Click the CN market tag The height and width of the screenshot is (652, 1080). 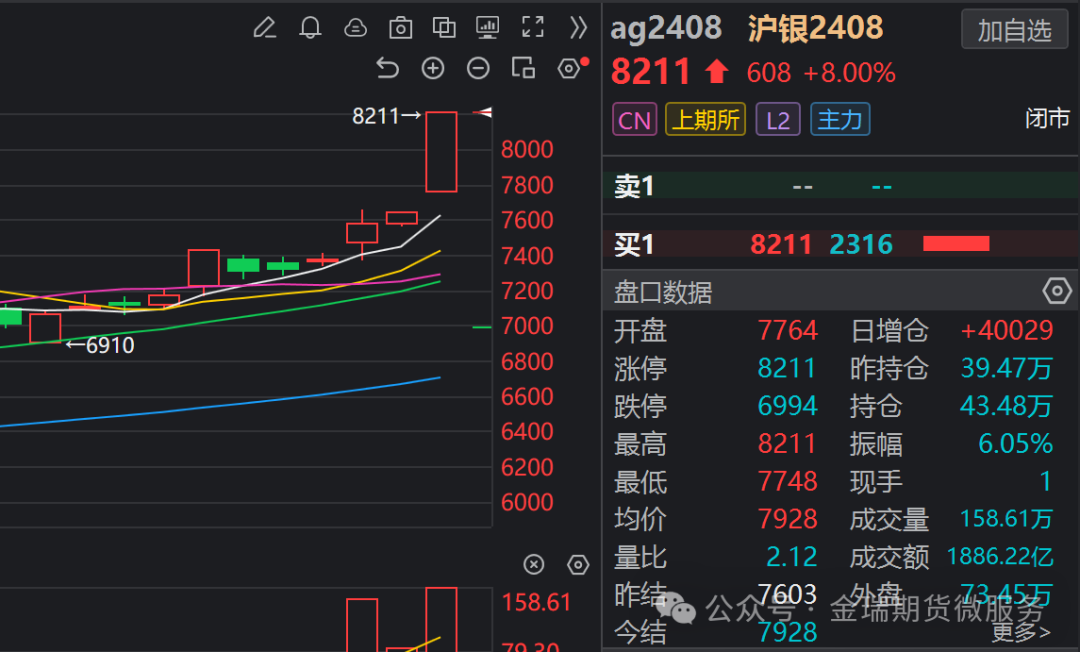[634, 120]
